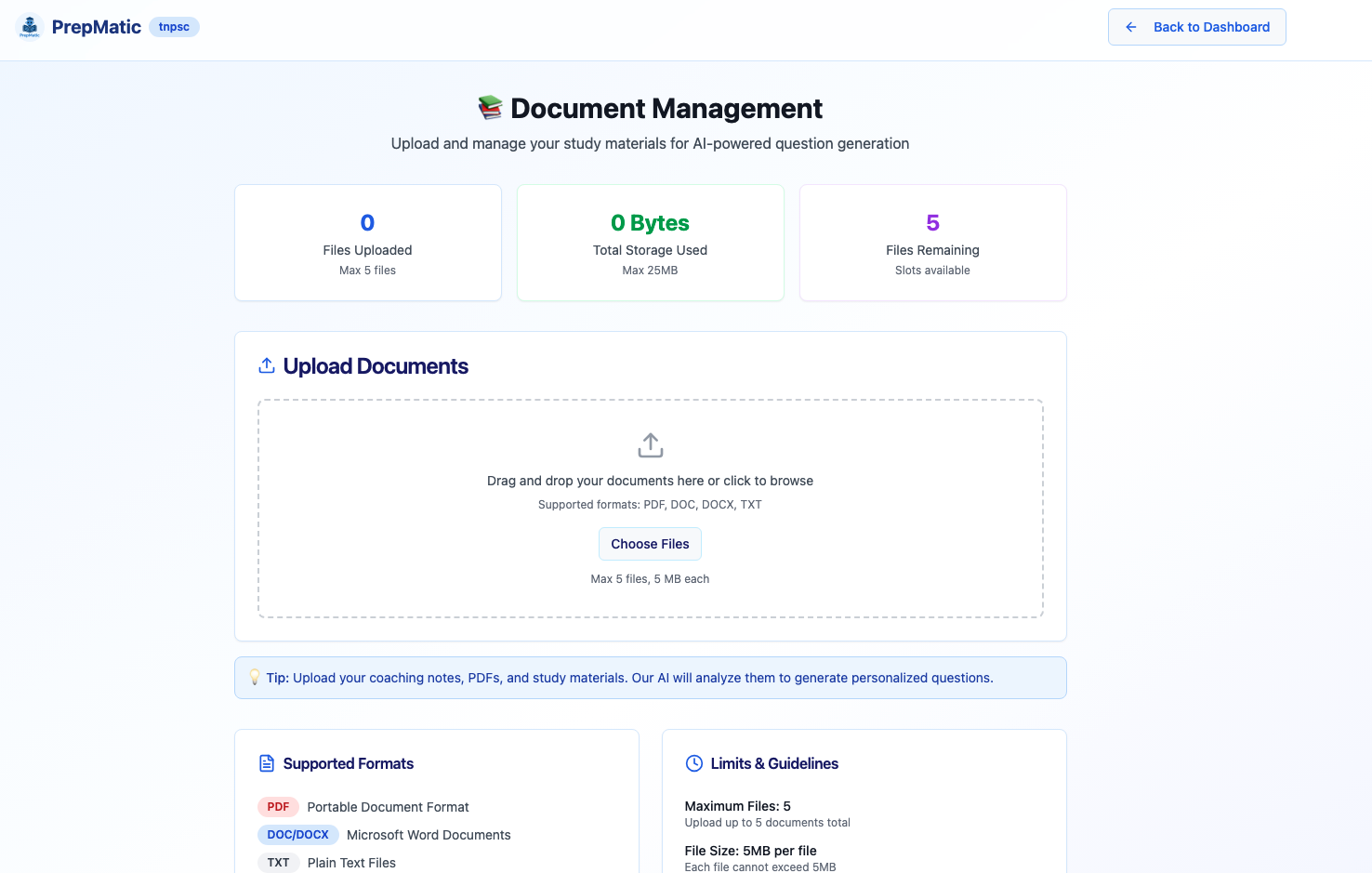Viewport: 1372px width, 873px height.
Task: Click the clock icon beside Limits & Guidelines
Action: (x=694, y=762)
